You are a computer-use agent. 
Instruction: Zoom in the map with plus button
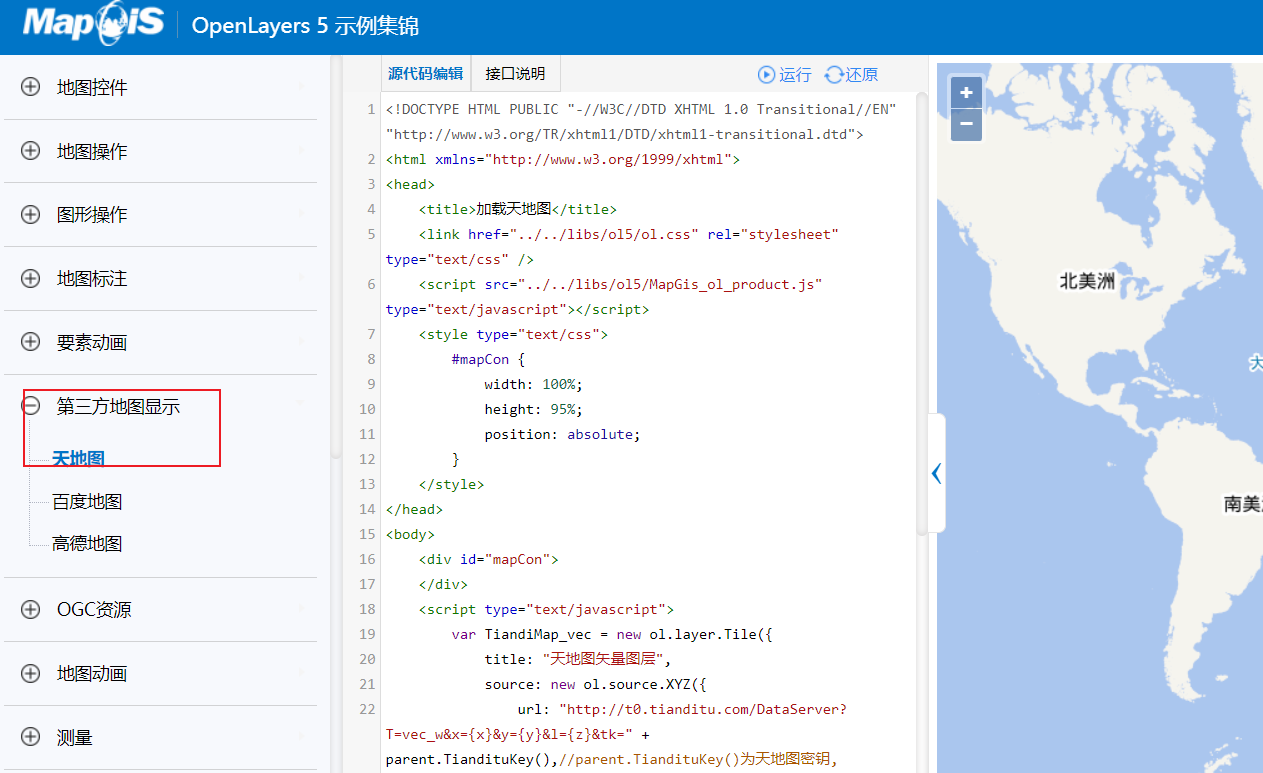pos(966,93)
